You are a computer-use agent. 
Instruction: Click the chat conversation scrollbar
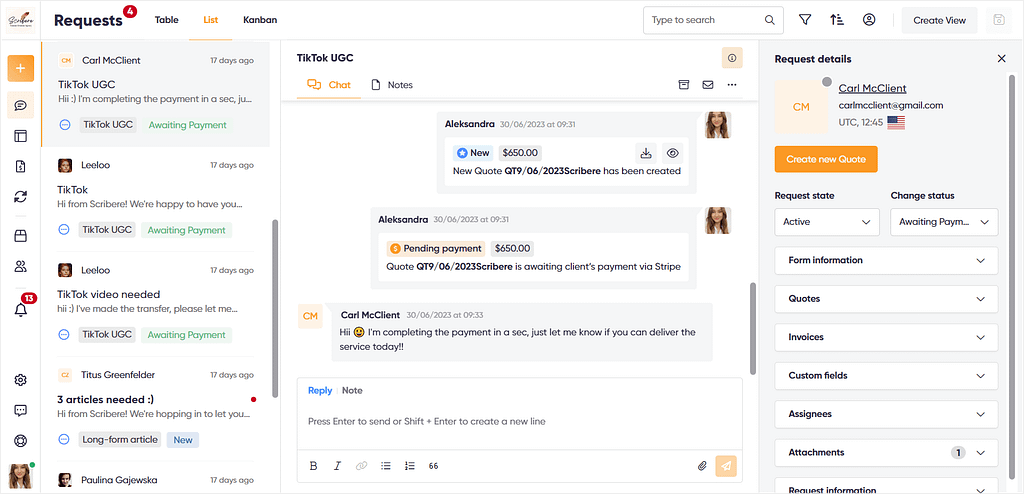pos(753,328)
